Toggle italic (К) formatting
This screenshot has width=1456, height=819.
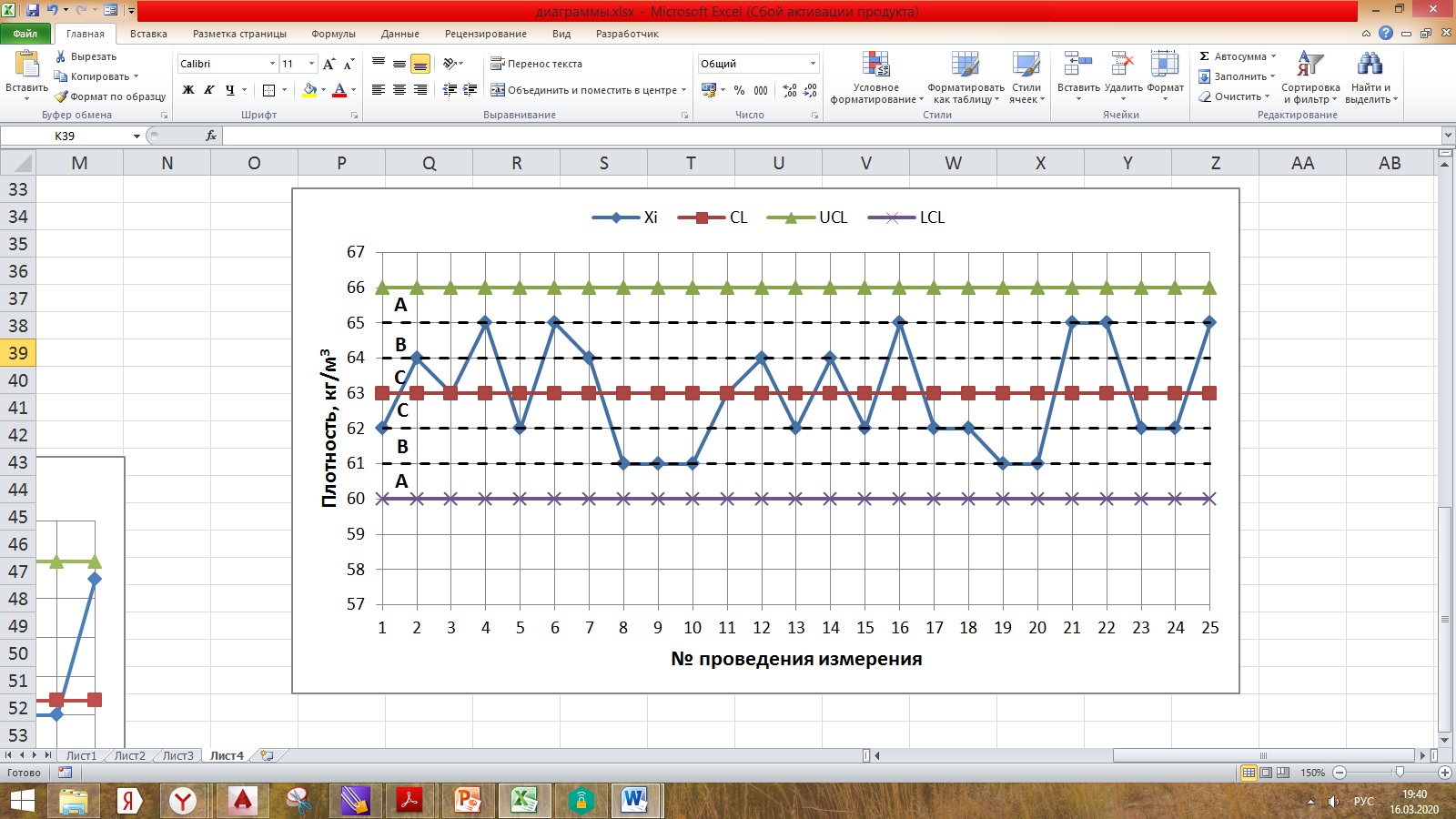click(209, 90)
